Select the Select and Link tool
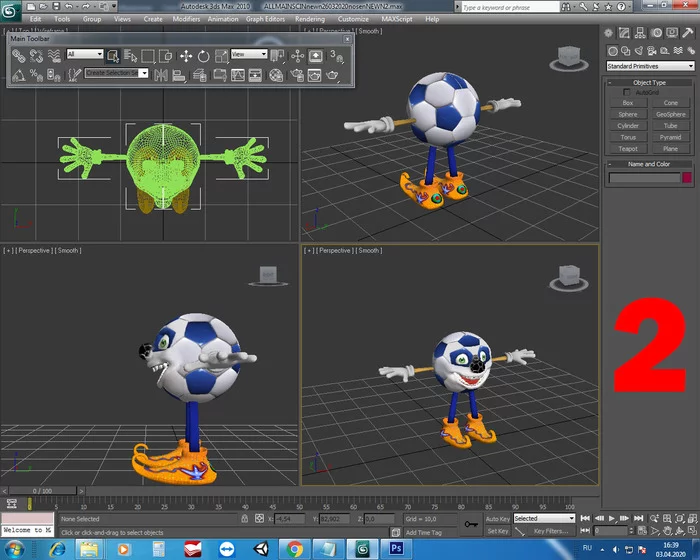 tap(18, 56)
